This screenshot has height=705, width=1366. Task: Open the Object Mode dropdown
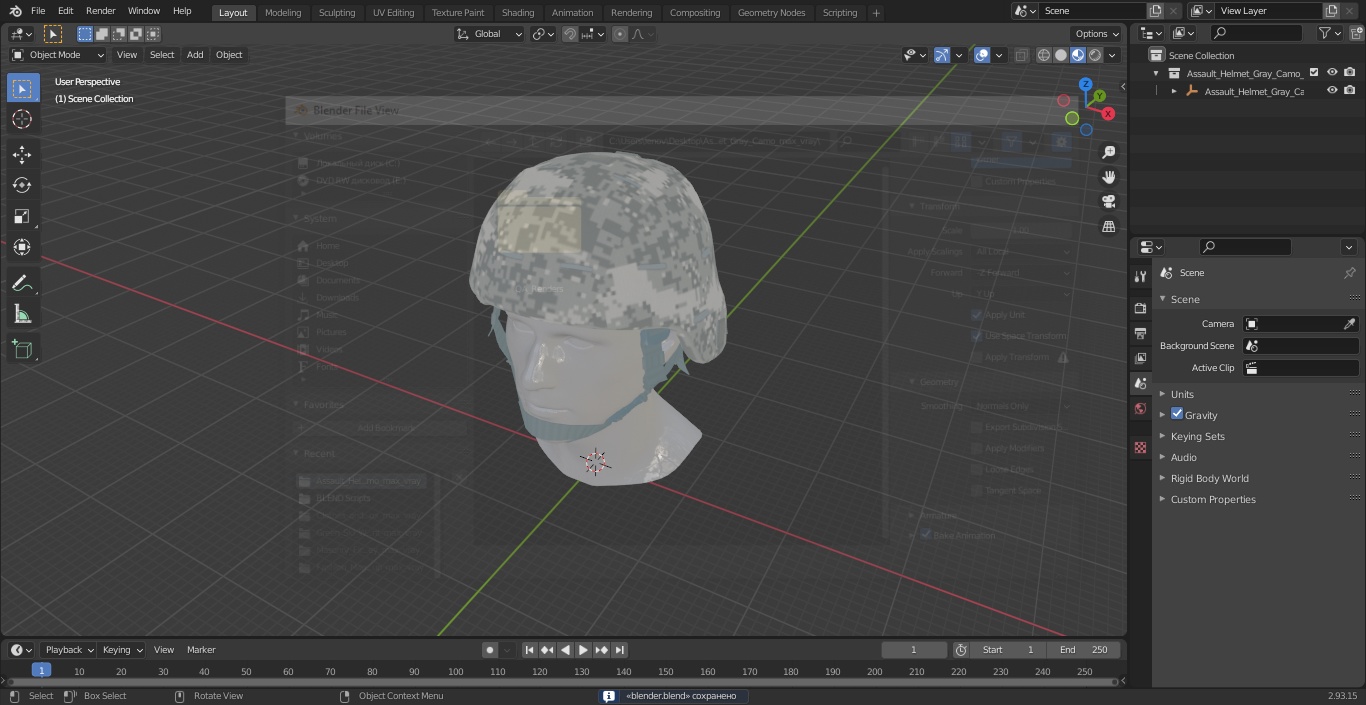(57, 55)
